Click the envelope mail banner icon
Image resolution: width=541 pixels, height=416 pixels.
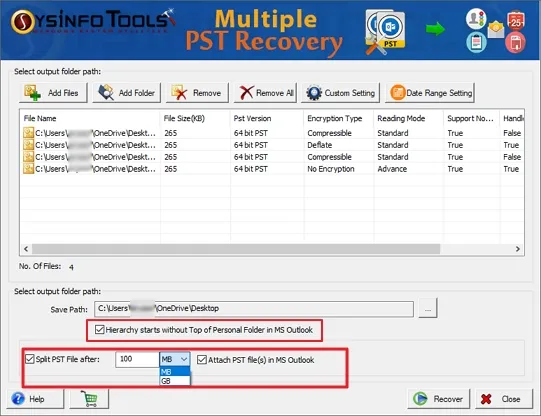coord(496,29)
